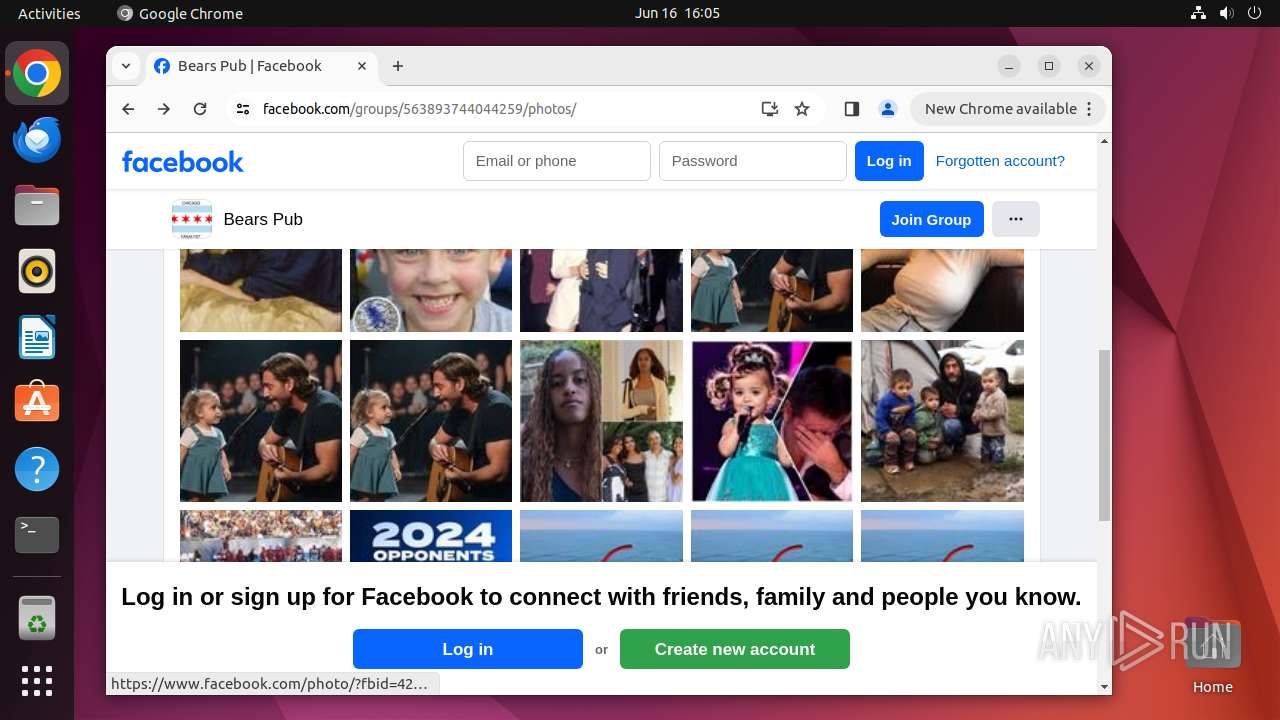This screenshot has height=720, width=1280.
Task: Show Applications grid at dock bottom
Action: (x=37, y=681)
